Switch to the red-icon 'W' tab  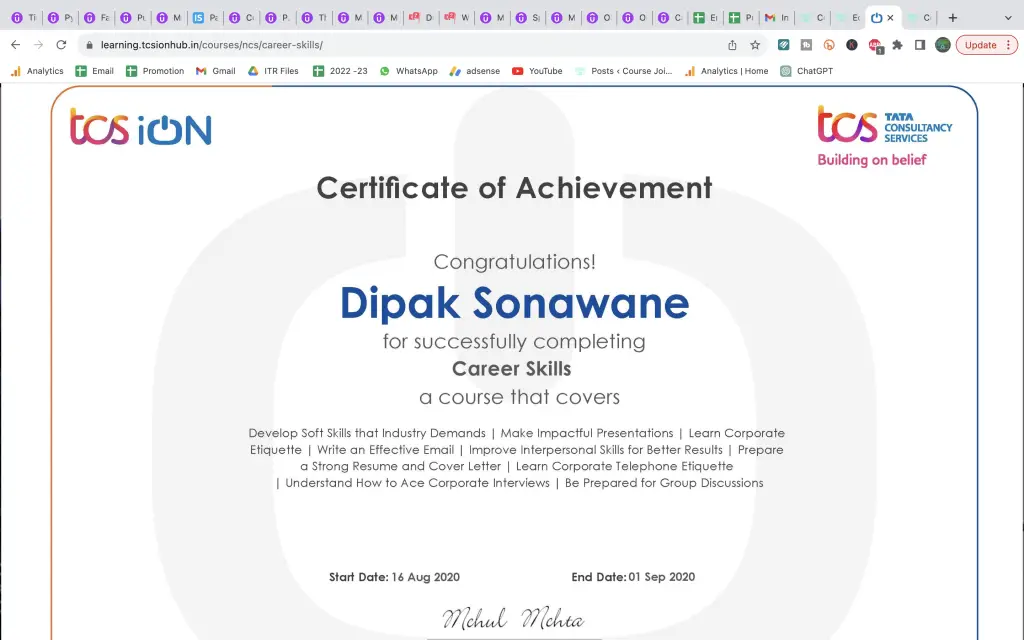(457, 18)
